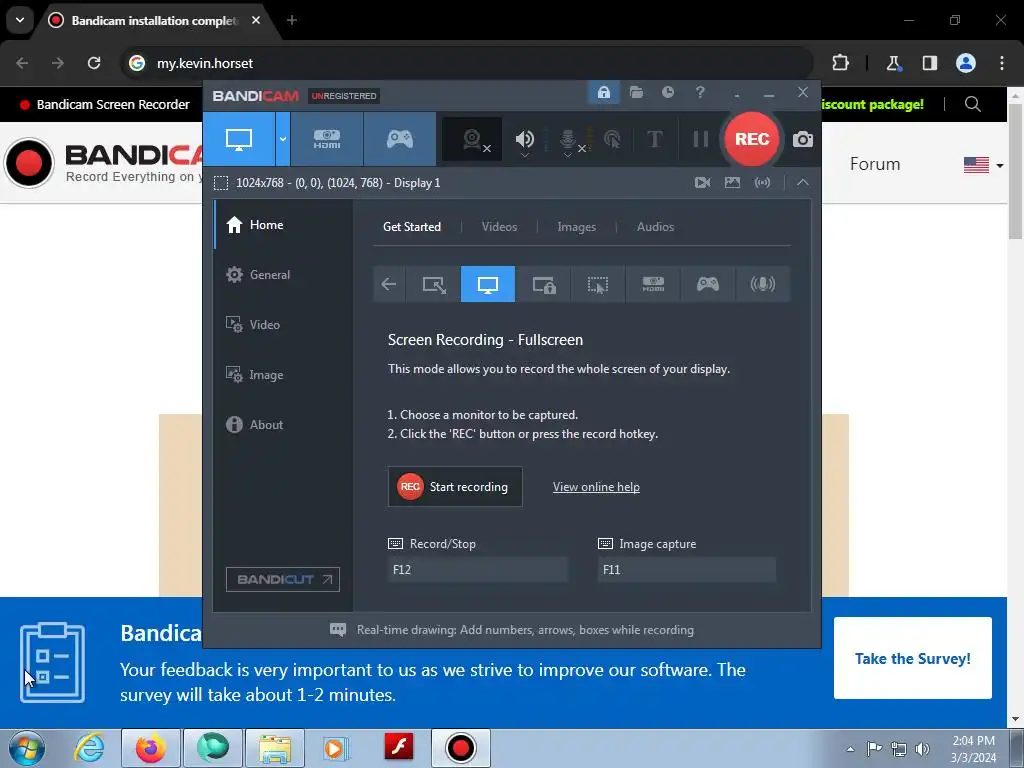Image resolution: width=1024 pixels, height=768 pixels.
Task: Click Forum link on Bandicam website
Action: (x=874, y=164)
